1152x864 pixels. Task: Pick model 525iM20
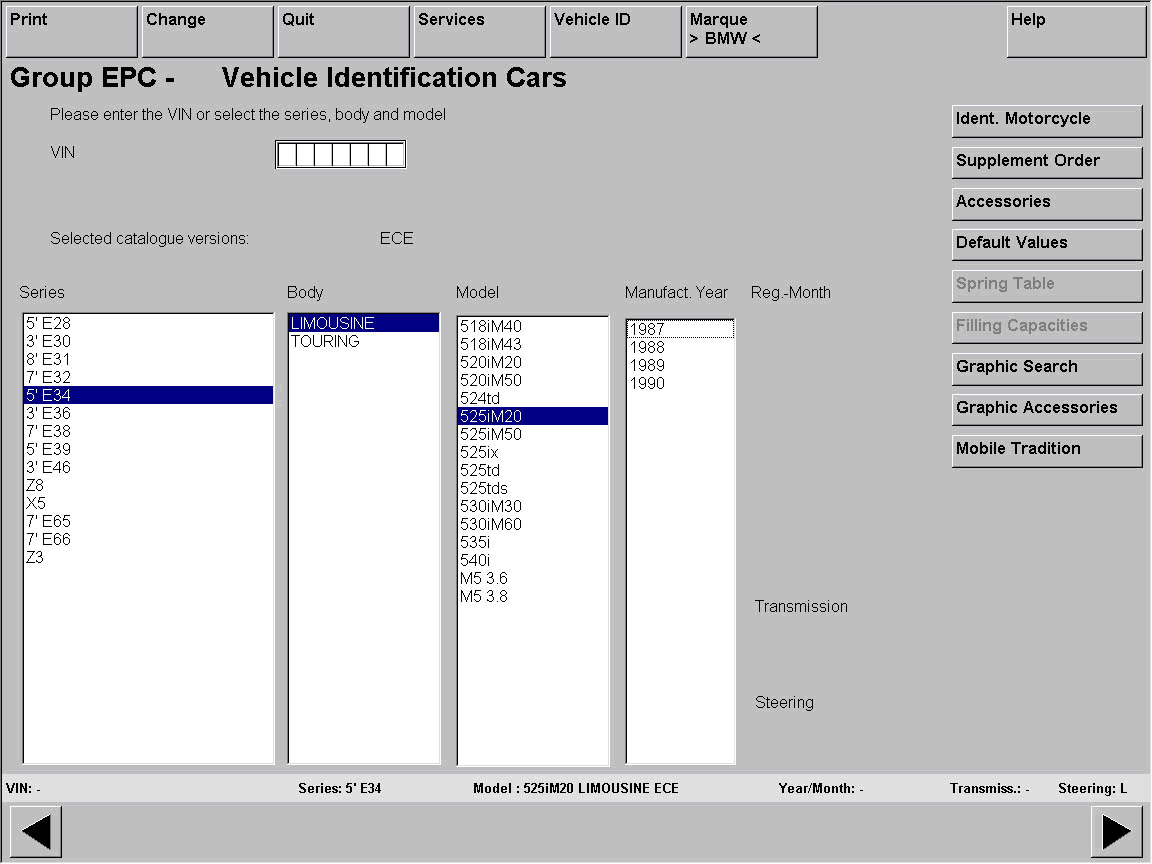(x=533, y=416)
